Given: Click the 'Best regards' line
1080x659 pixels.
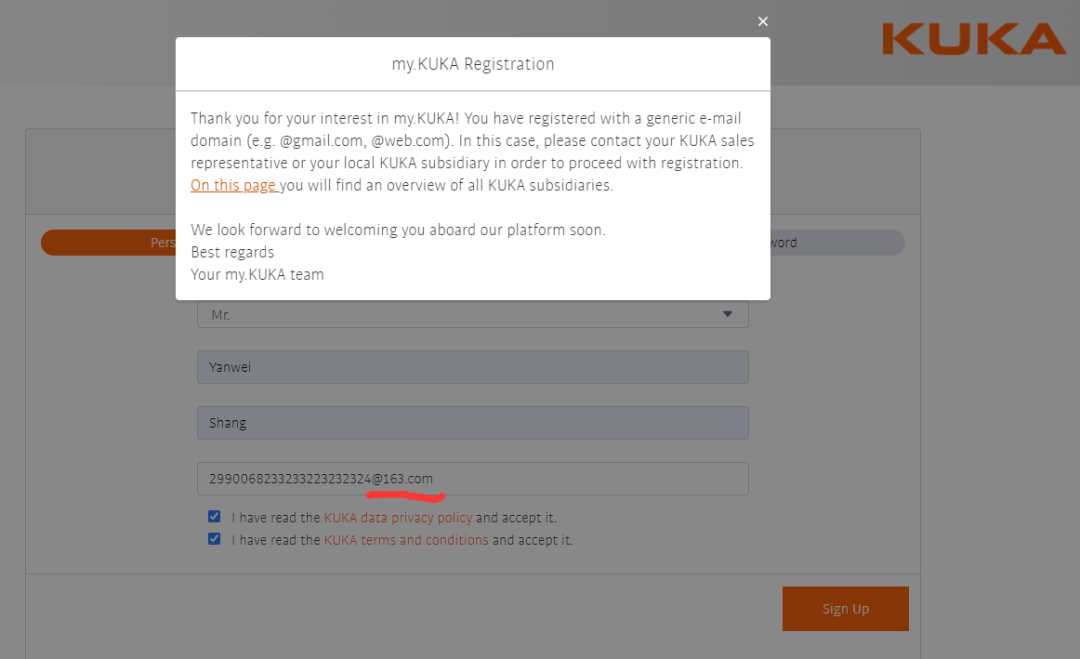Looking at the screenshot, I should pyautogui.click(x=232, y=252).
